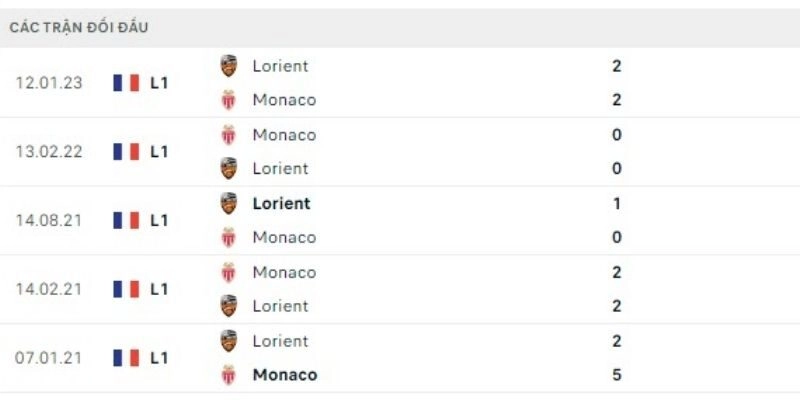
Task: Click France flag beside 14.08.21 date
Action: pyautogui.click(x=126, y=220)
